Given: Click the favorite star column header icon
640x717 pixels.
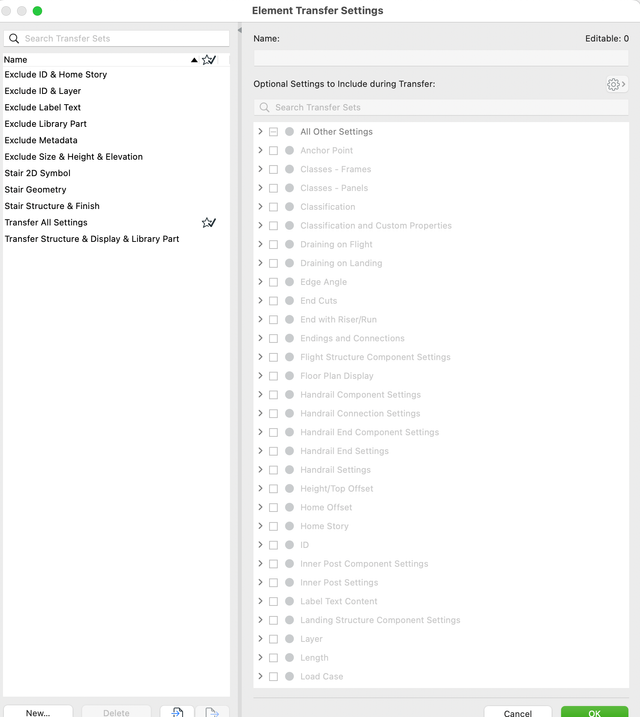Looking at the screenshot, I should point(208,60).
